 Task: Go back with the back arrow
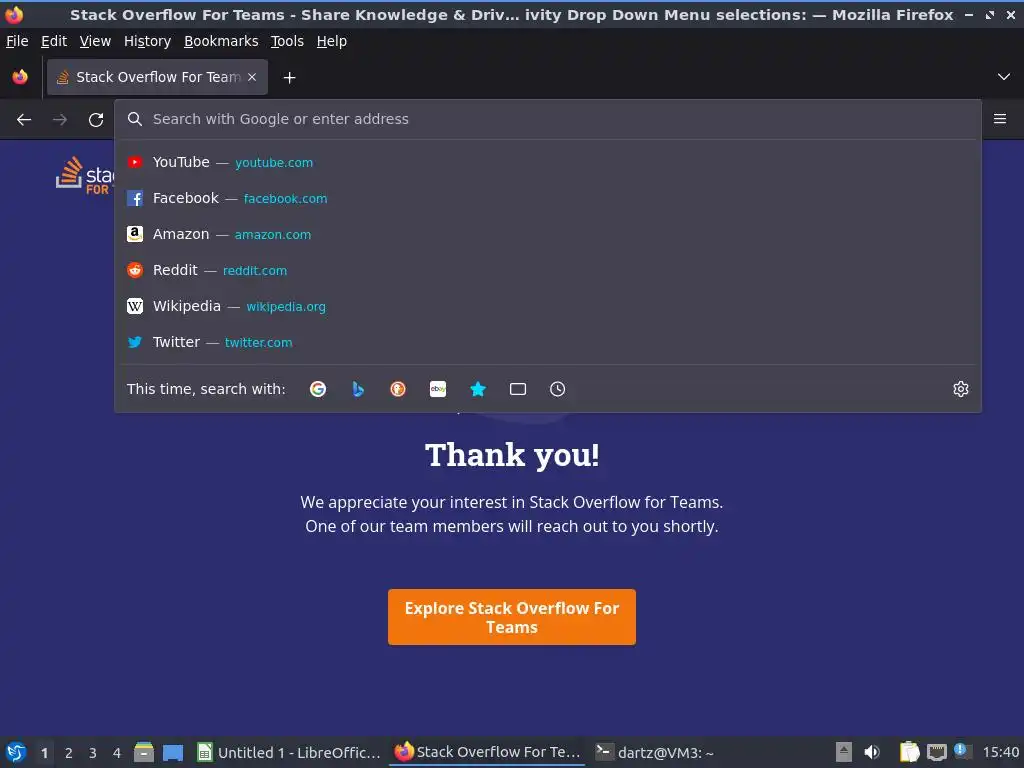[24, 120]
